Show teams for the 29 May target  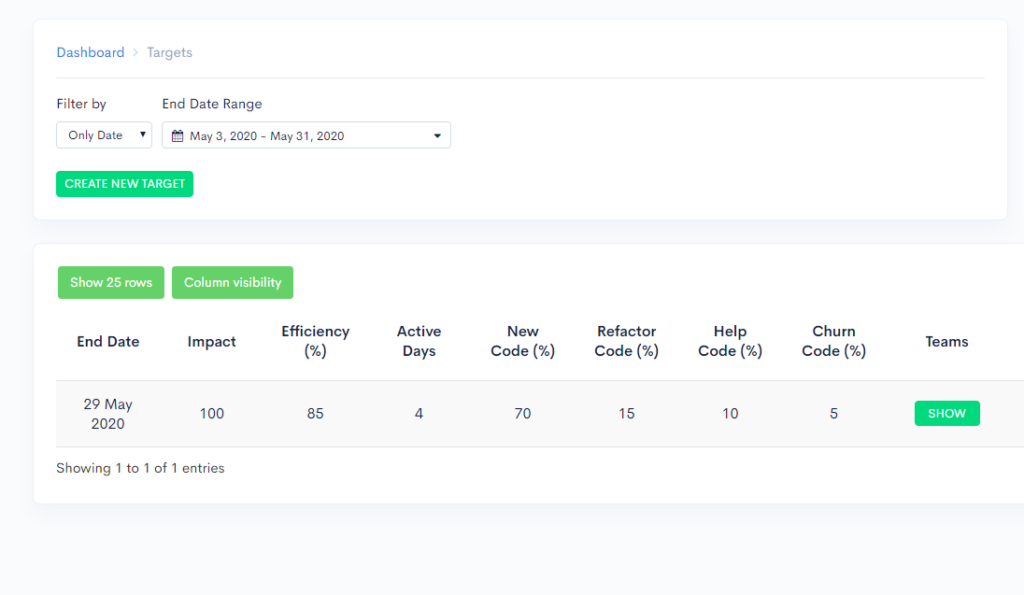(x=947, y=413)
